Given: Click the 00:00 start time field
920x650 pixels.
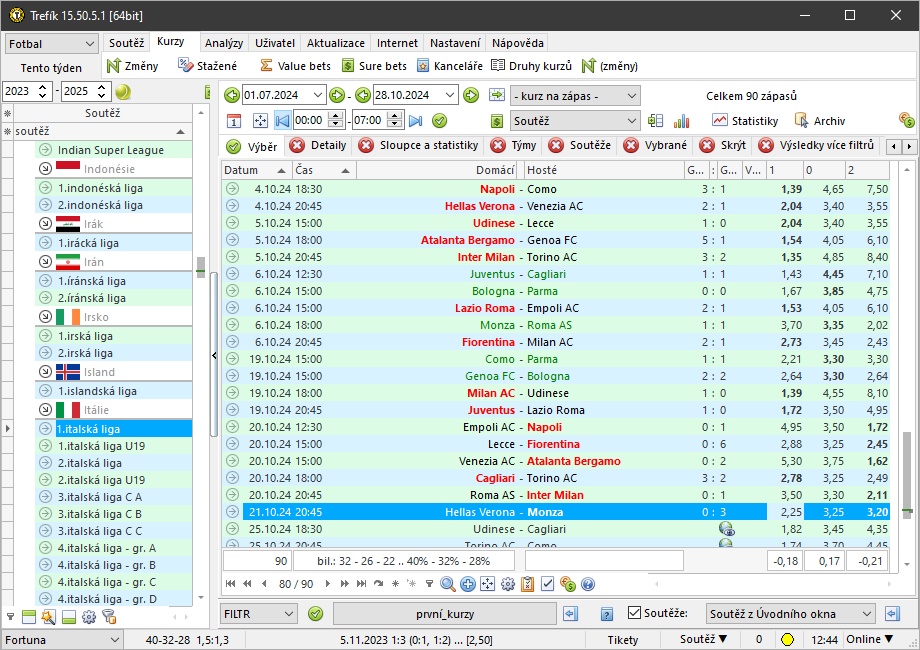Looking at the screenshot, I should 309,120.
